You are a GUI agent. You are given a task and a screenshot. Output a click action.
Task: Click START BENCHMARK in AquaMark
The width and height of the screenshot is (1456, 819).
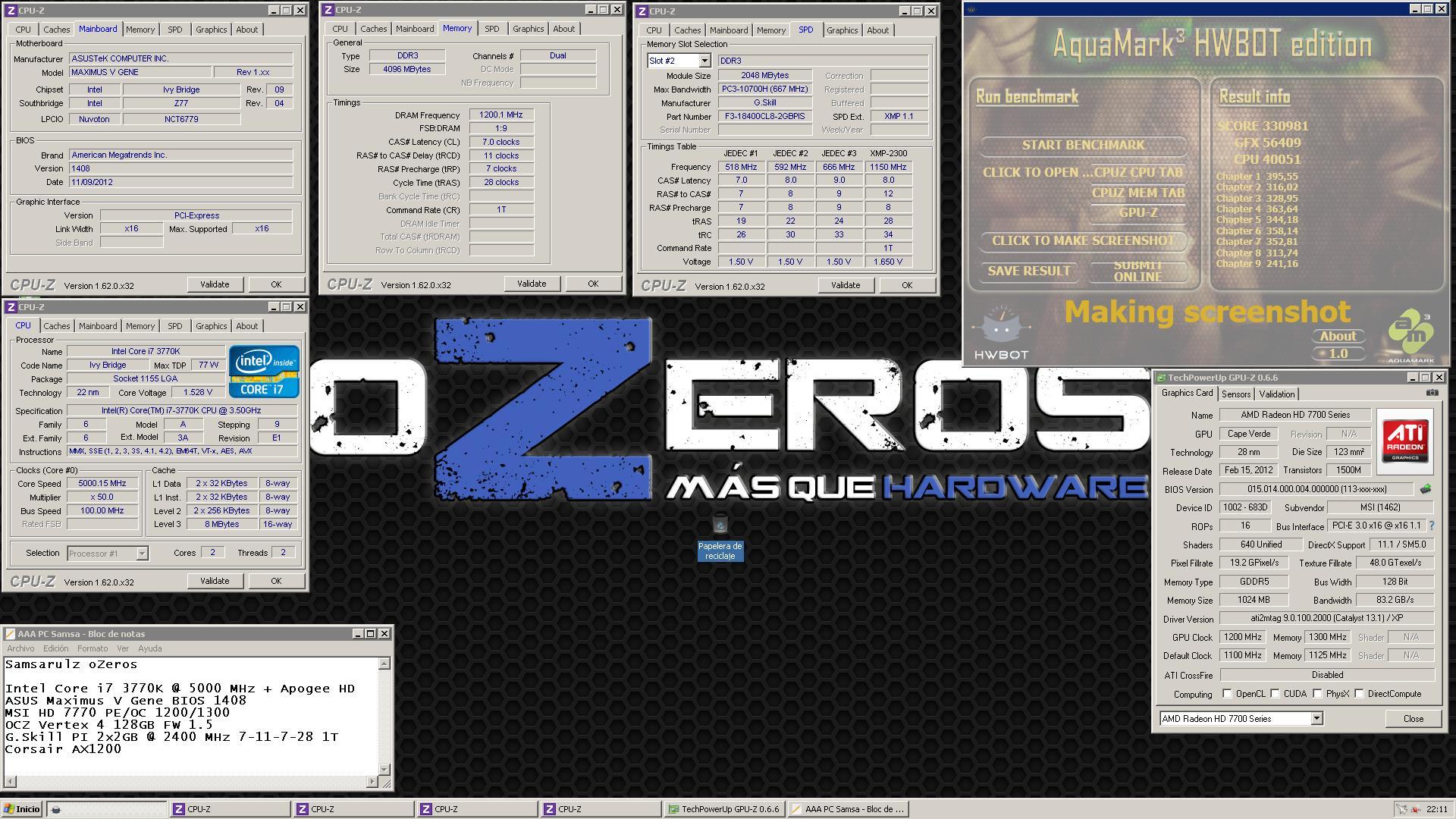coord(1083,145)
